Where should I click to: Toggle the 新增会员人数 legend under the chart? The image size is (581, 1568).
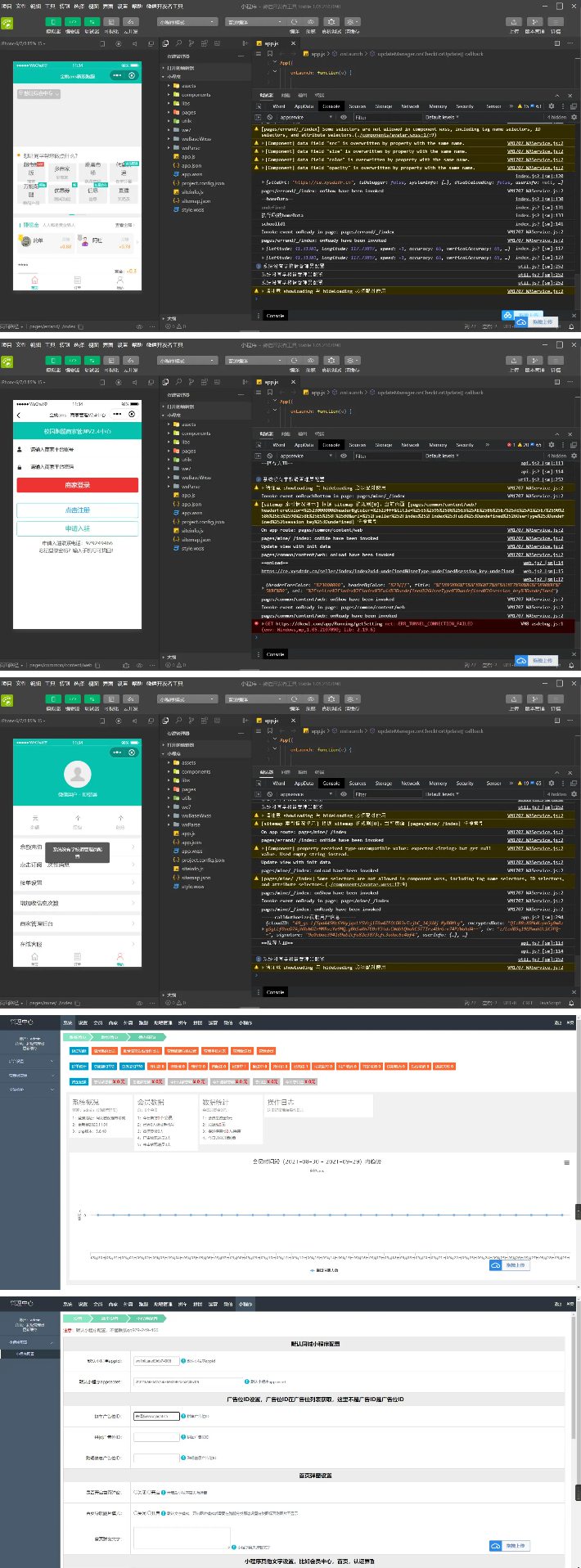click(x=324, y=1270)
